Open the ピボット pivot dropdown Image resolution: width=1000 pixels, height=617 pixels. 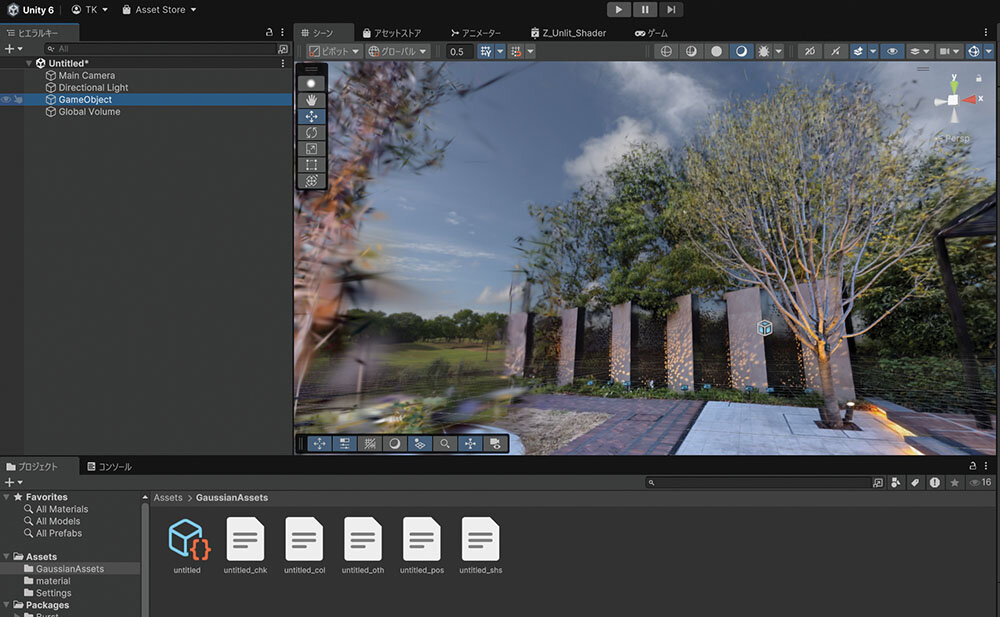pos(333,51)
